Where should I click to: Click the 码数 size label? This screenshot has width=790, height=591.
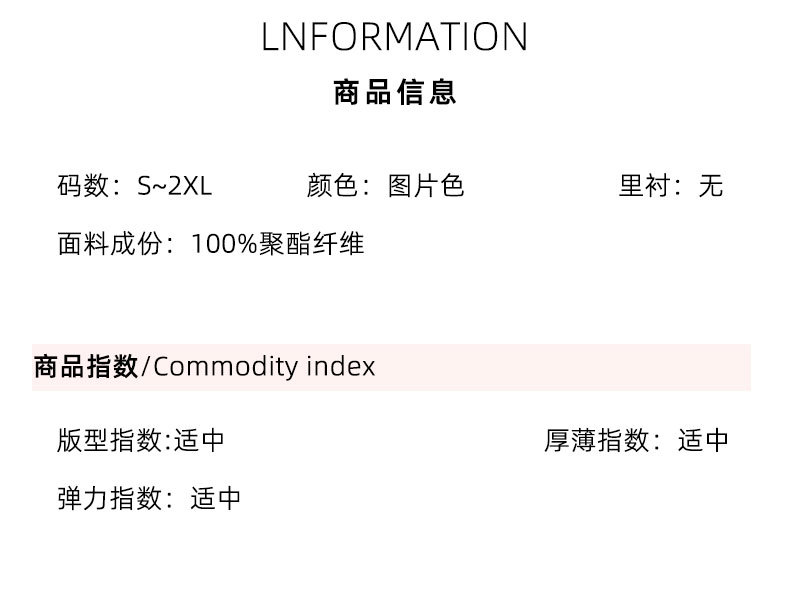[x=82, y=186]
